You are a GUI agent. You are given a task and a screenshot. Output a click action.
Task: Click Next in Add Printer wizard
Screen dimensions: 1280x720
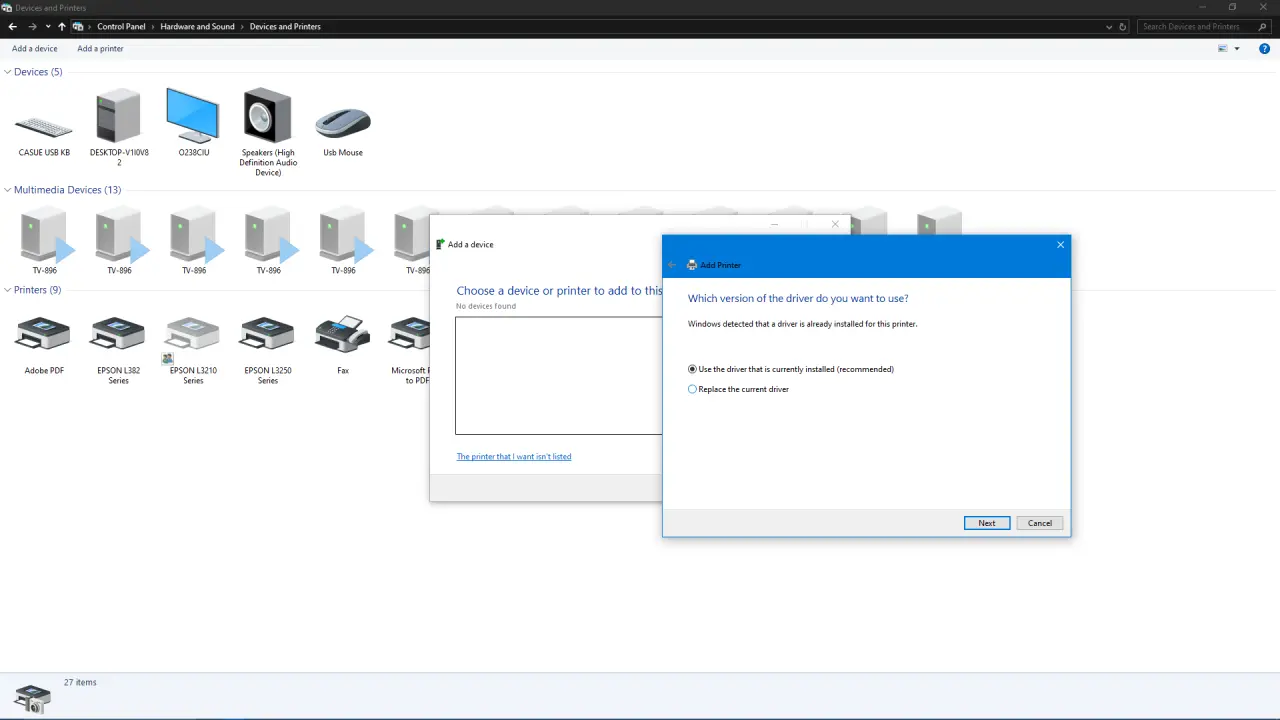click(x=987, y=523)
